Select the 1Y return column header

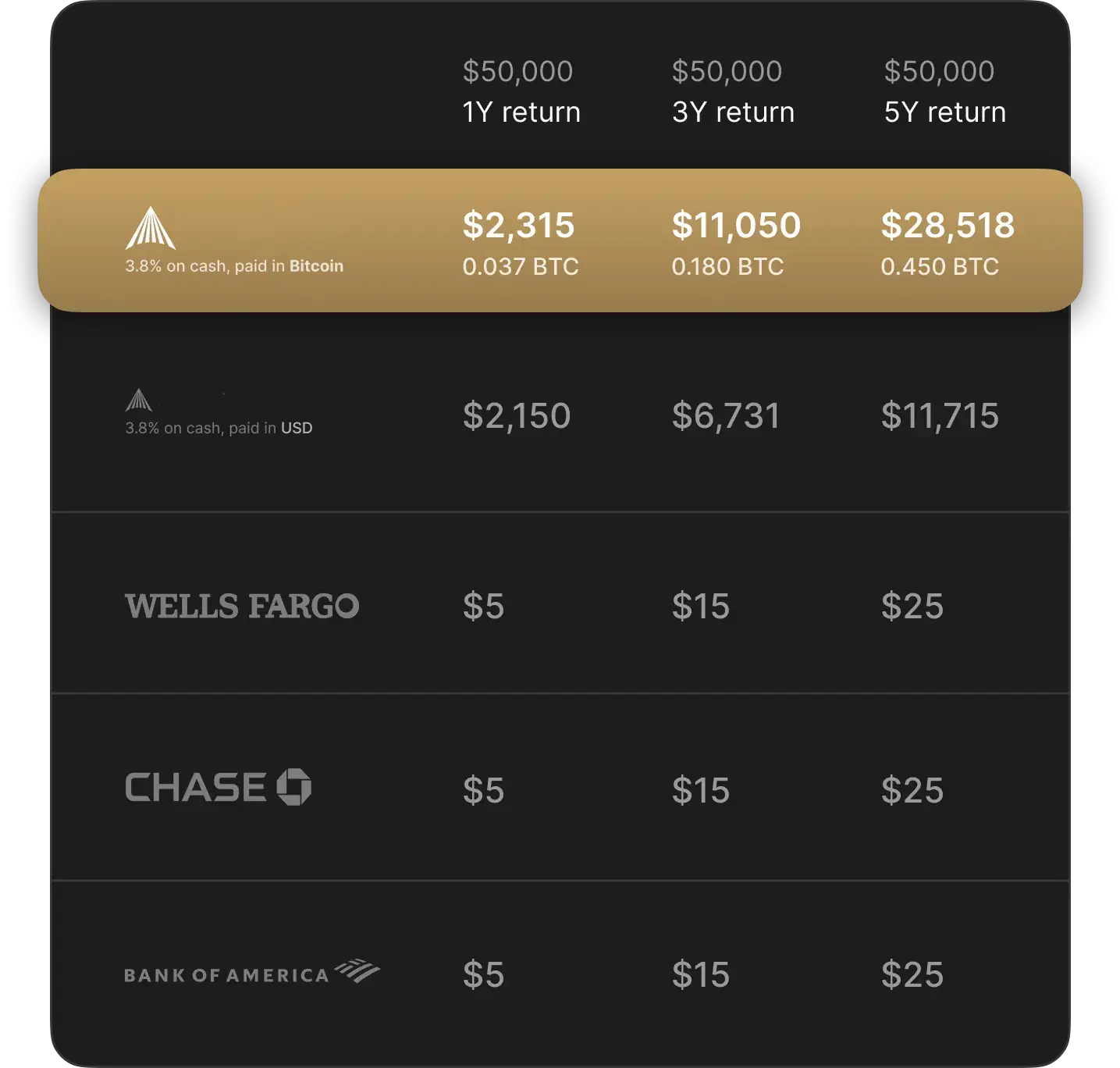521,92
